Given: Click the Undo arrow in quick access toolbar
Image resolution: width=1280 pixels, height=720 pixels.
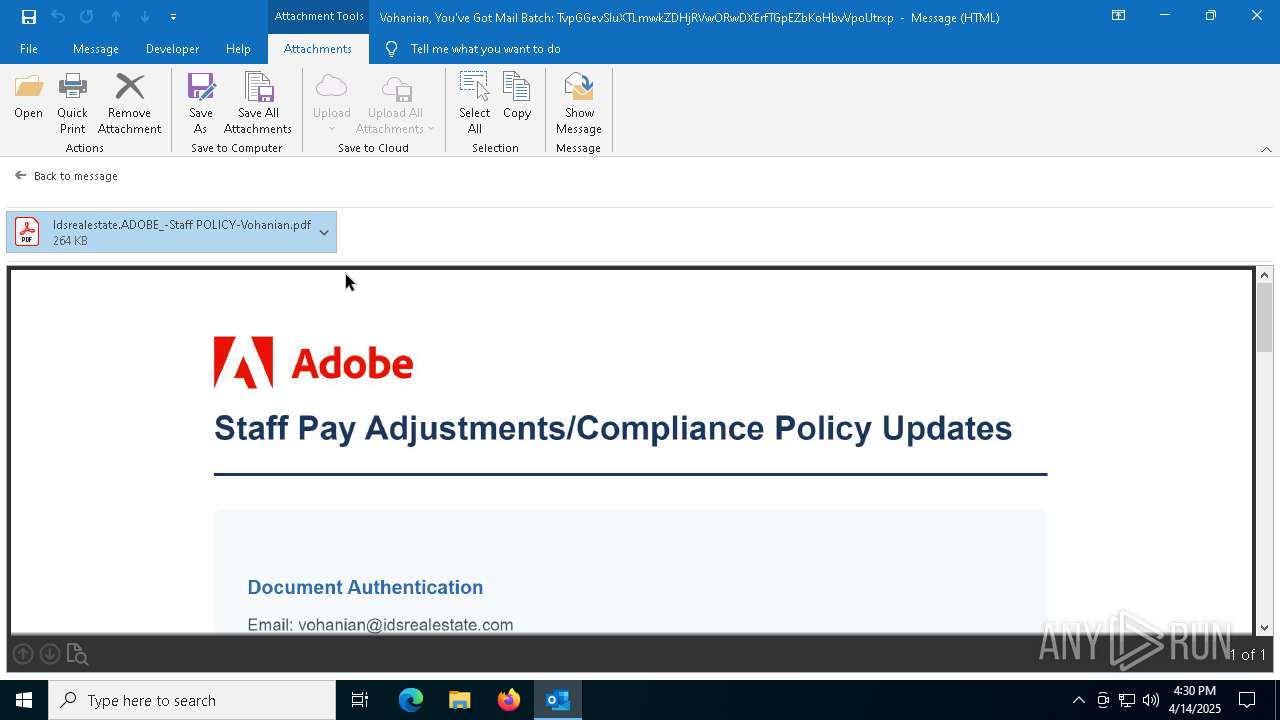Looking at the screenshot, I should 58,16.
